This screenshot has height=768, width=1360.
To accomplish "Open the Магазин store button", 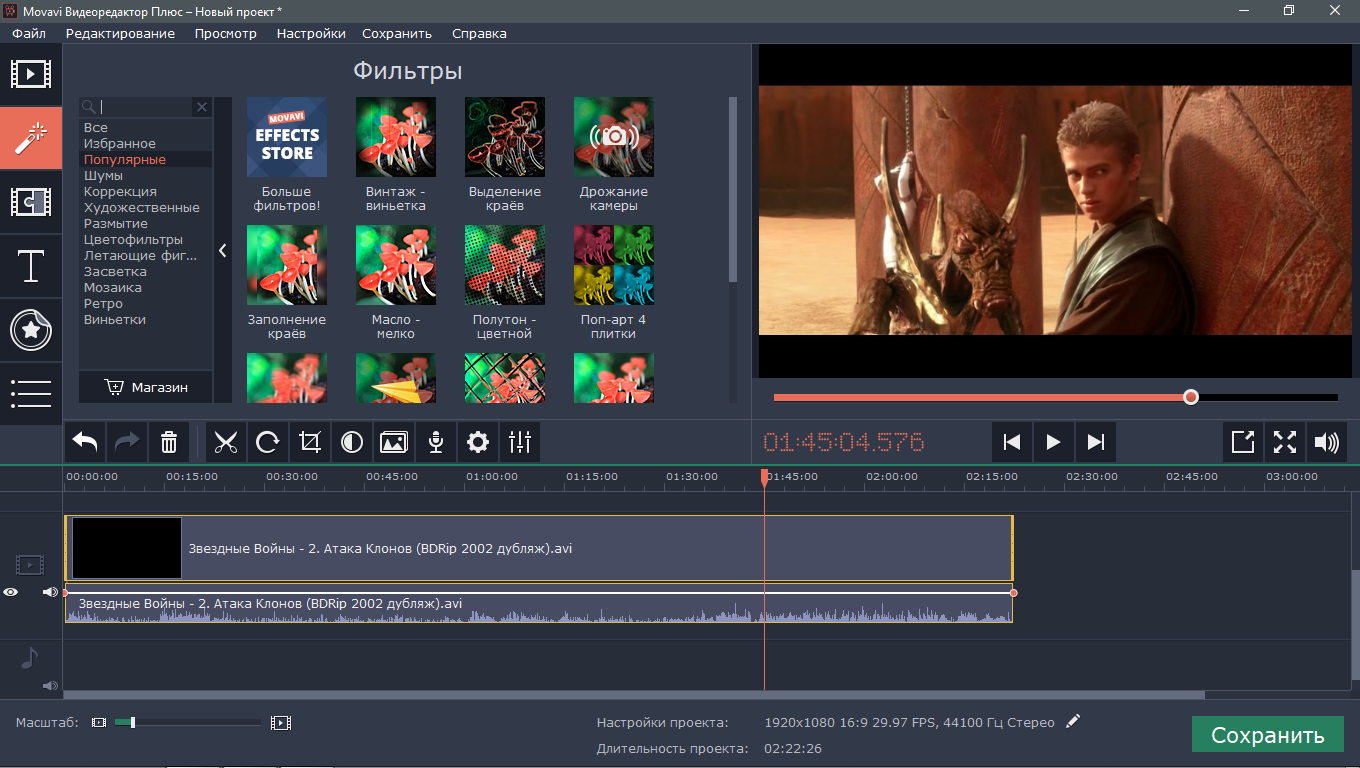I will [146, 387].
